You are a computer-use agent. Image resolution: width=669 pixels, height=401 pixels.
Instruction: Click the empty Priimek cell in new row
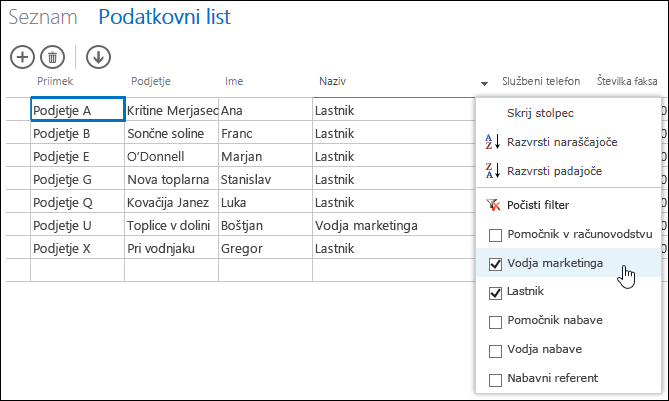78,270
